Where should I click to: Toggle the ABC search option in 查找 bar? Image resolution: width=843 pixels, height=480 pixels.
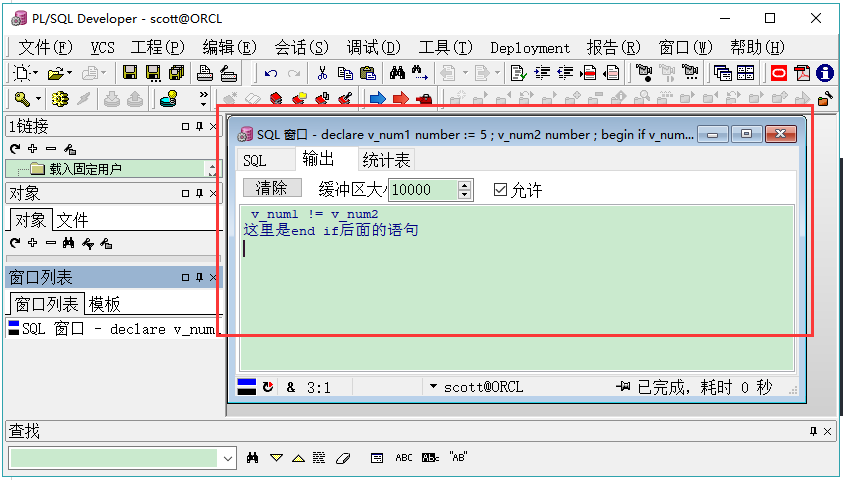404,457
